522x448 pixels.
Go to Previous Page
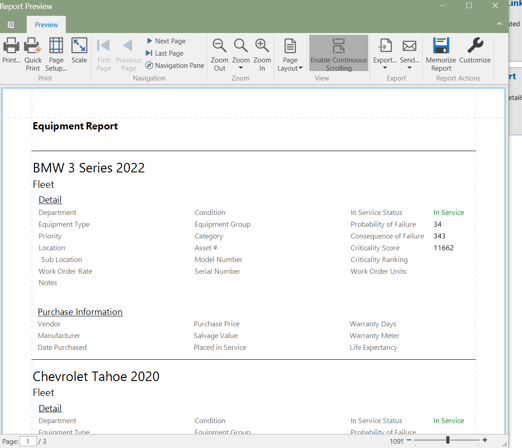coord(128,54)
